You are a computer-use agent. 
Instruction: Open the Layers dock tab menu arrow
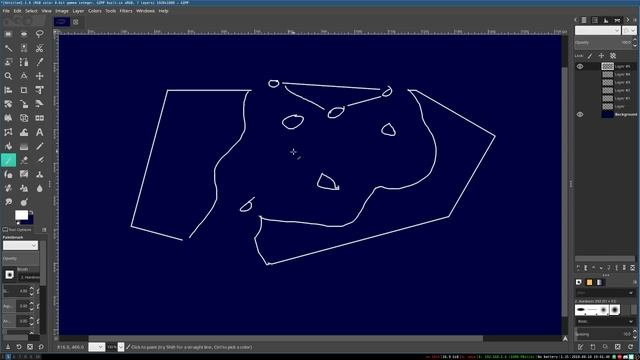click(x=635, y=20)
